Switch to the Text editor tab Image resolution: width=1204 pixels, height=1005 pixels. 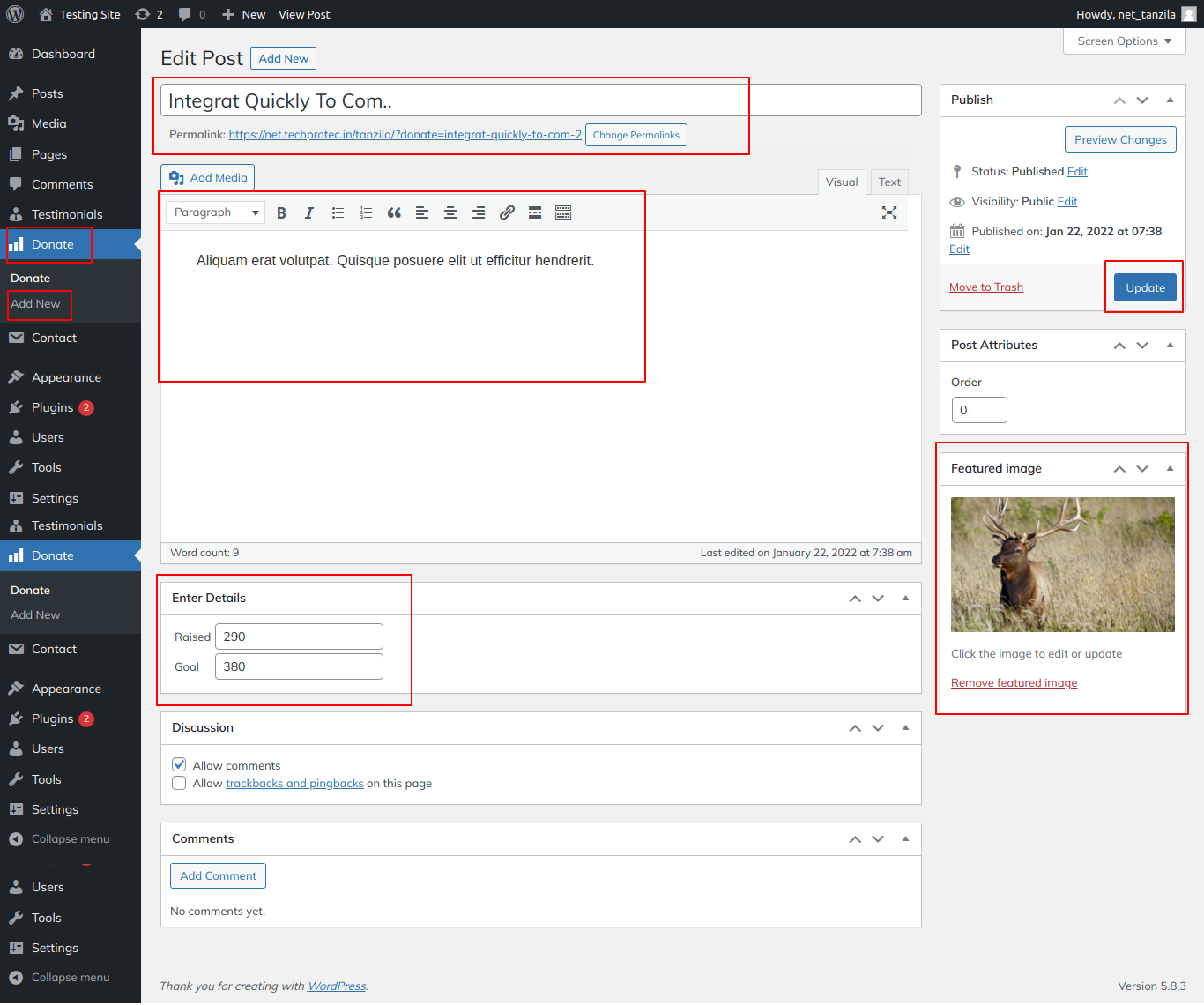coord(889,182)
